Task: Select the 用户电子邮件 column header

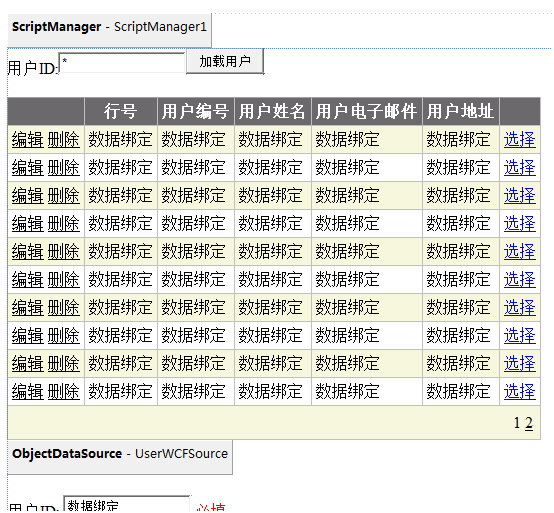Action: [366, 111]
